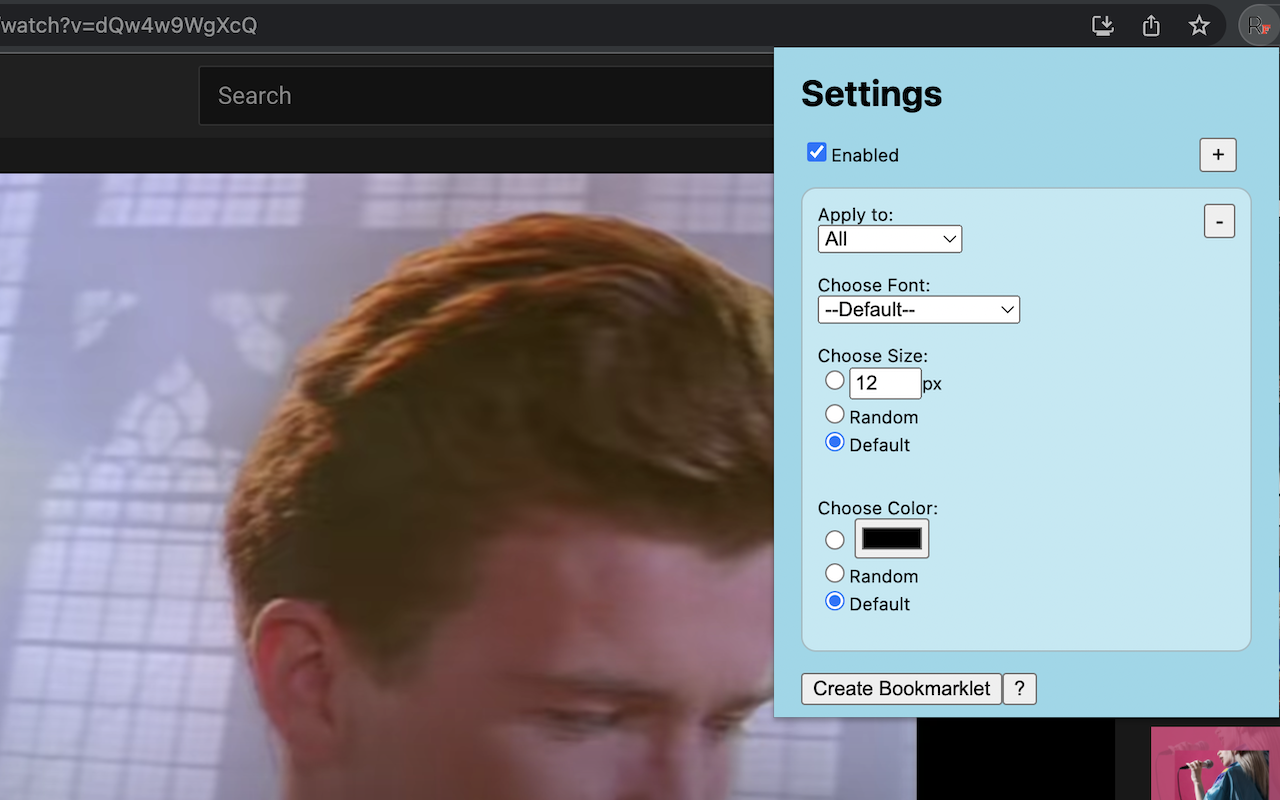
Task: Select the custom color radio button
Action: pyautogui.click(x=835, y=540)
